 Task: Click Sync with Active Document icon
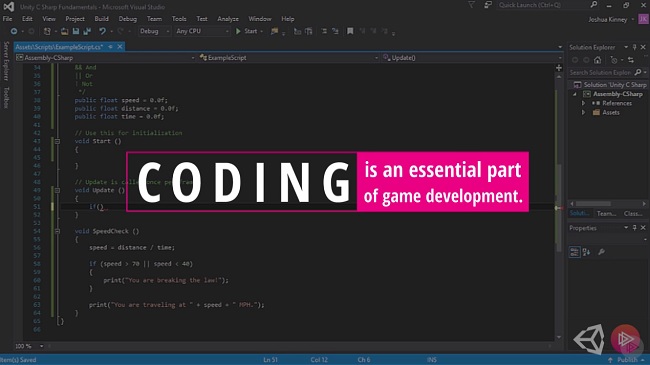click(x=631, y=60)
